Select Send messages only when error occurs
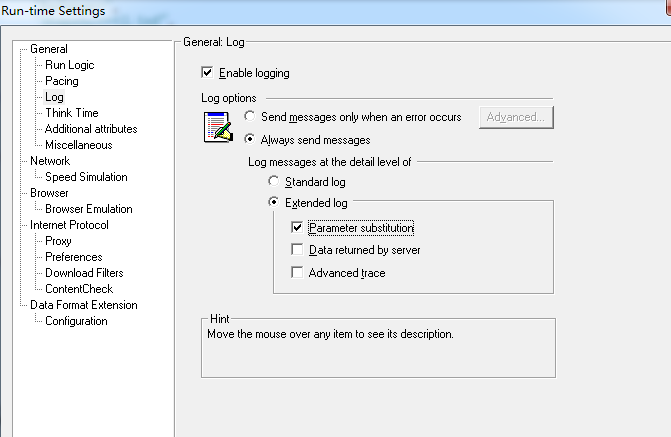Screen dimensions: 671x437 tap(250, 117)
